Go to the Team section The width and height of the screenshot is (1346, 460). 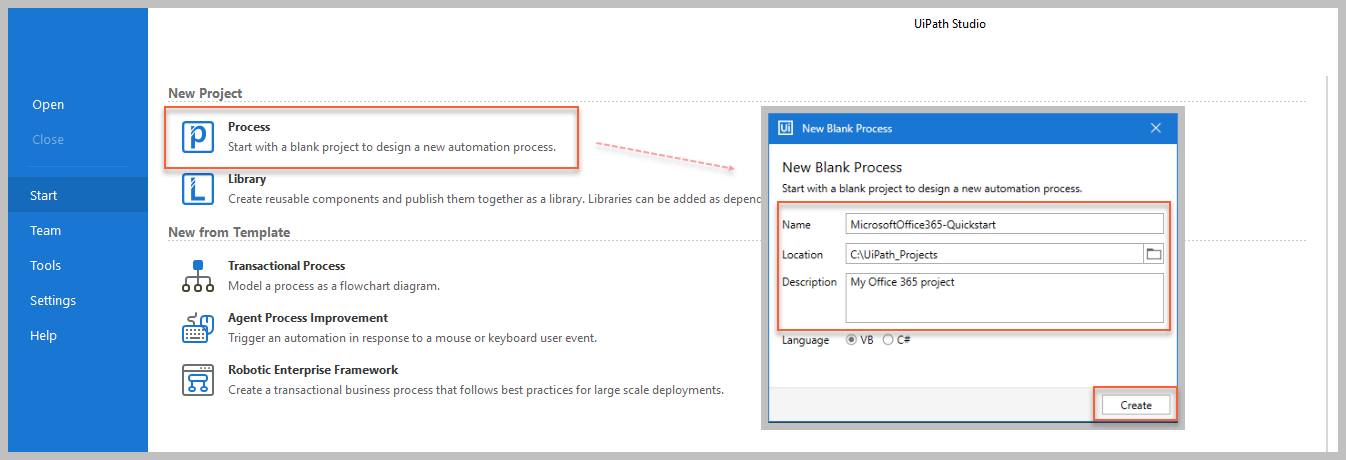pyautogui.click(x=46, y=230)
